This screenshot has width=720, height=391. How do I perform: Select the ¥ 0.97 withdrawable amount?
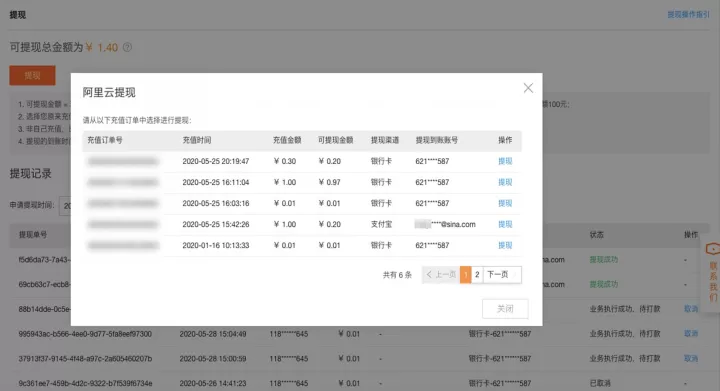point(330,182)
